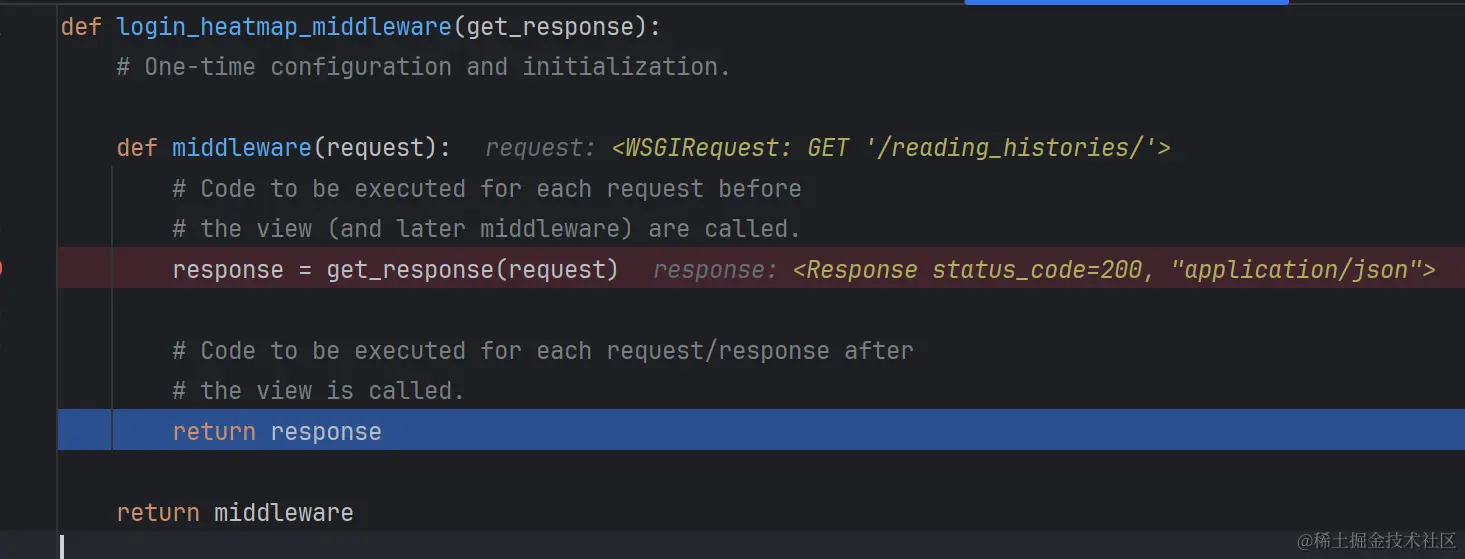
Task: Click the 'request/response after' comment line
Action: click(x=543, y=351)
